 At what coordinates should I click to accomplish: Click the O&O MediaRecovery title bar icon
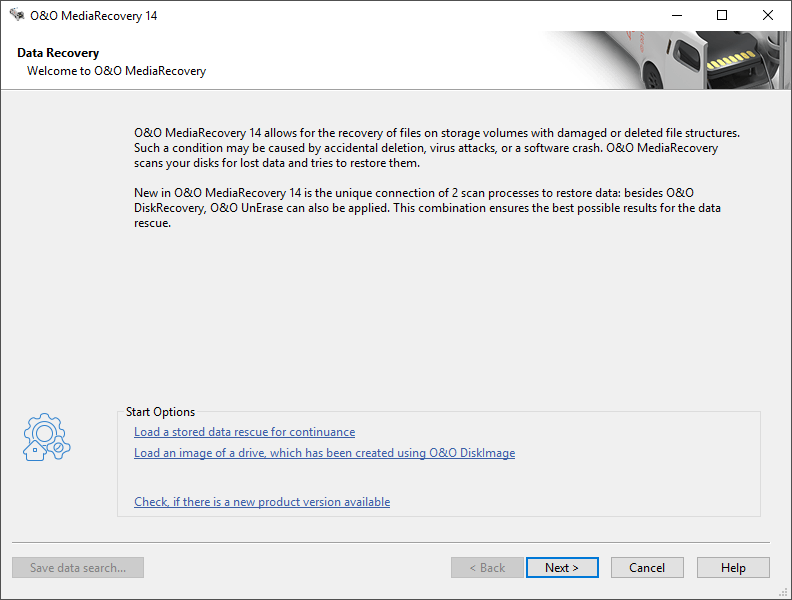(17, 15)
